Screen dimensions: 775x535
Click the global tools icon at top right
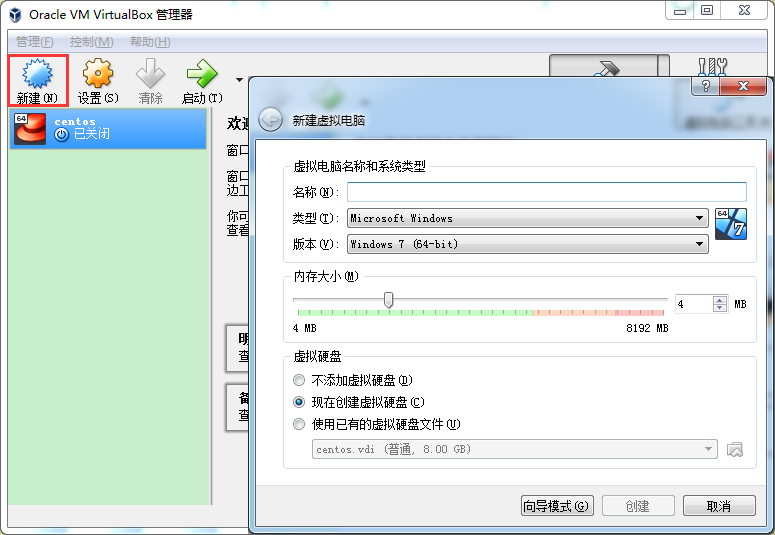click(712, 66)
